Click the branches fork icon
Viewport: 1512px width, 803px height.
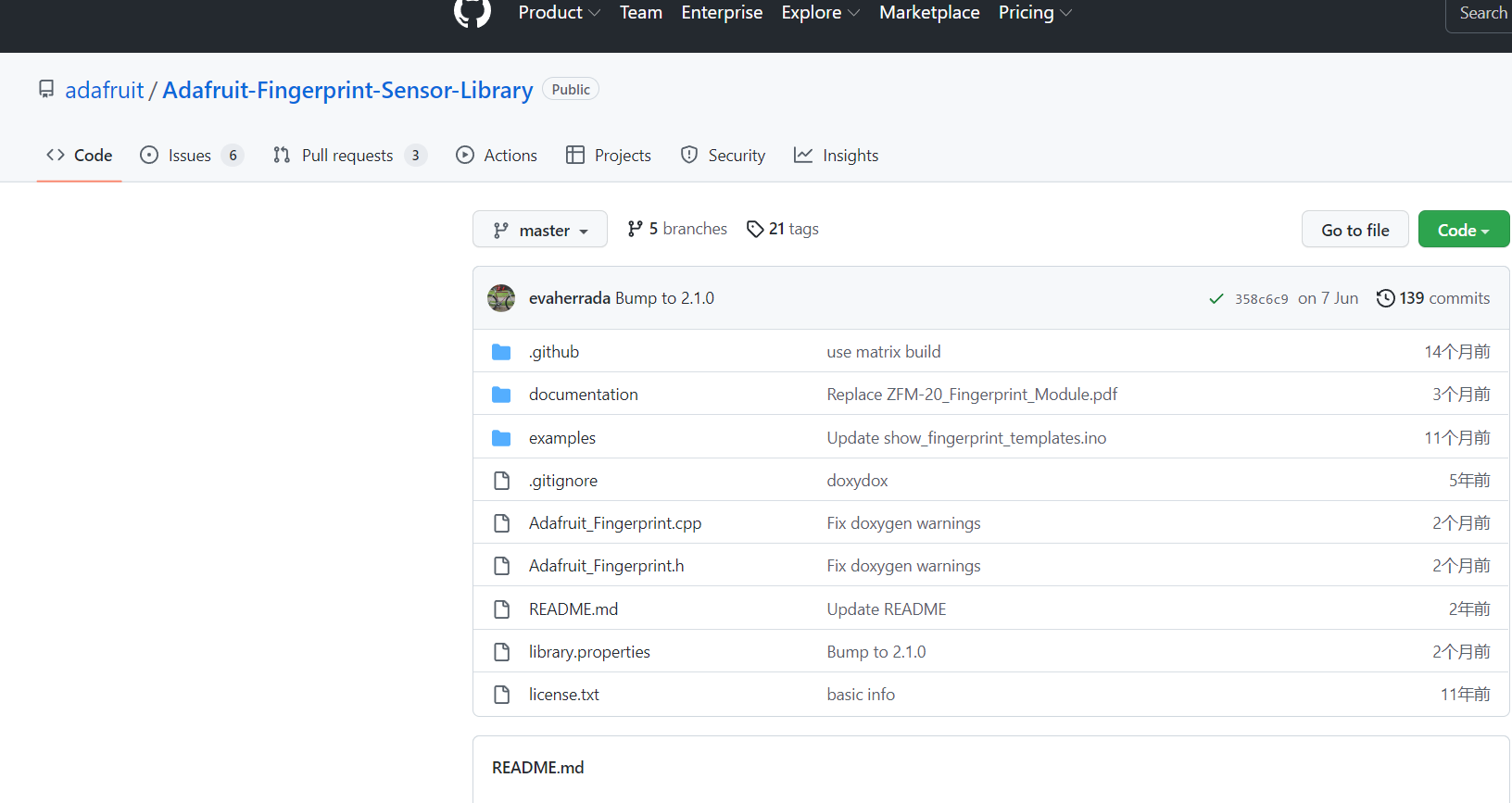tap(635, 229)
